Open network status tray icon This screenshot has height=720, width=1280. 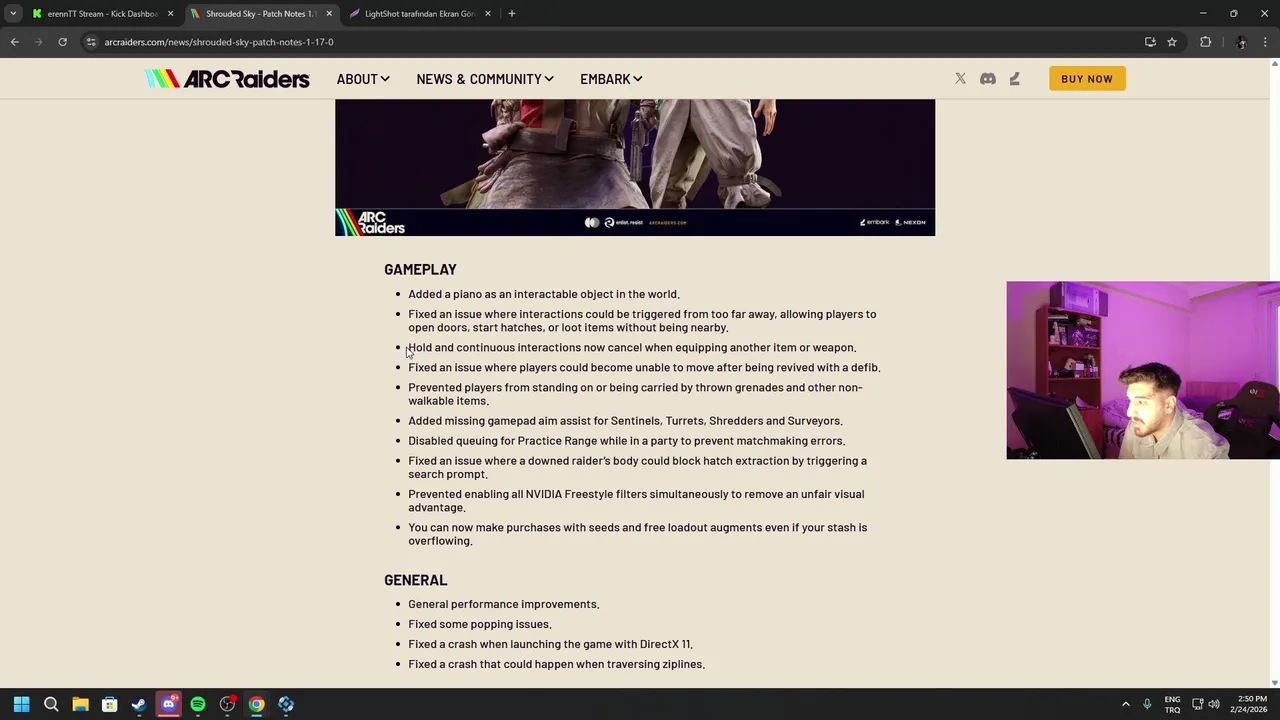tap(1198, 704)
